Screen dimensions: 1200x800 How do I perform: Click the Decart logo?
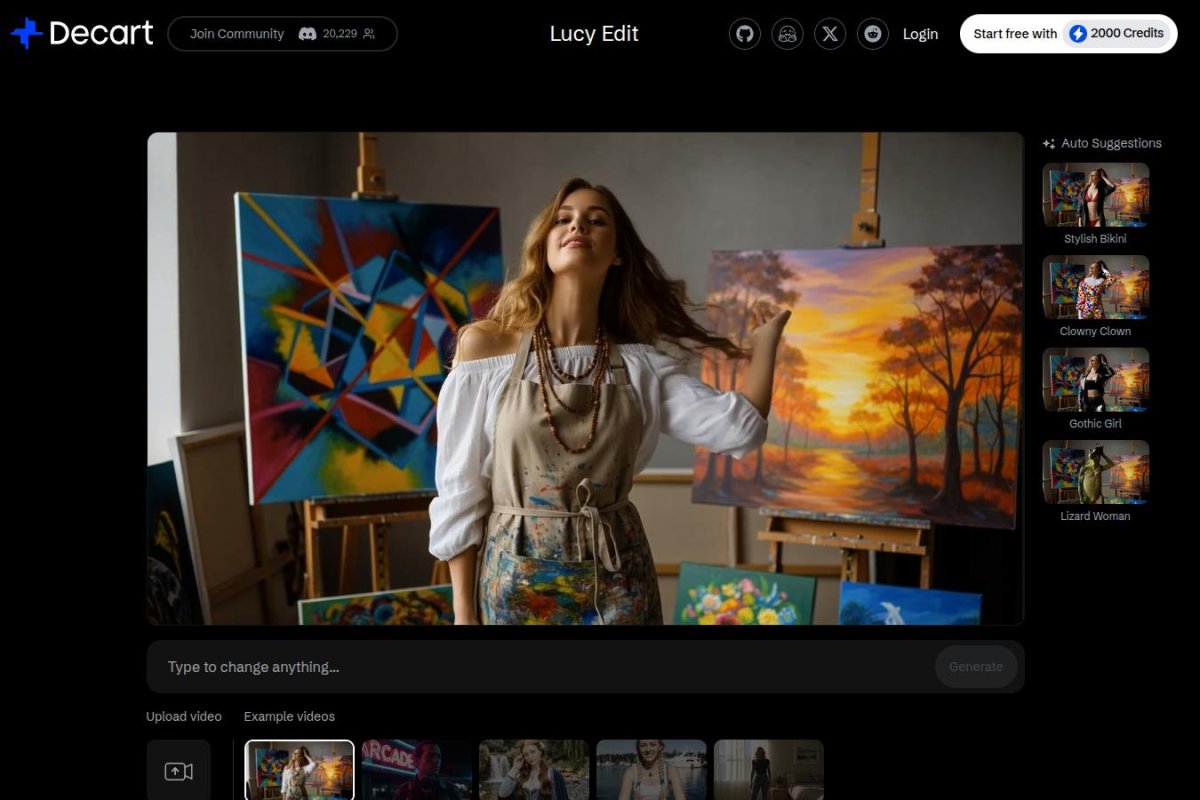tap(82, 33)
